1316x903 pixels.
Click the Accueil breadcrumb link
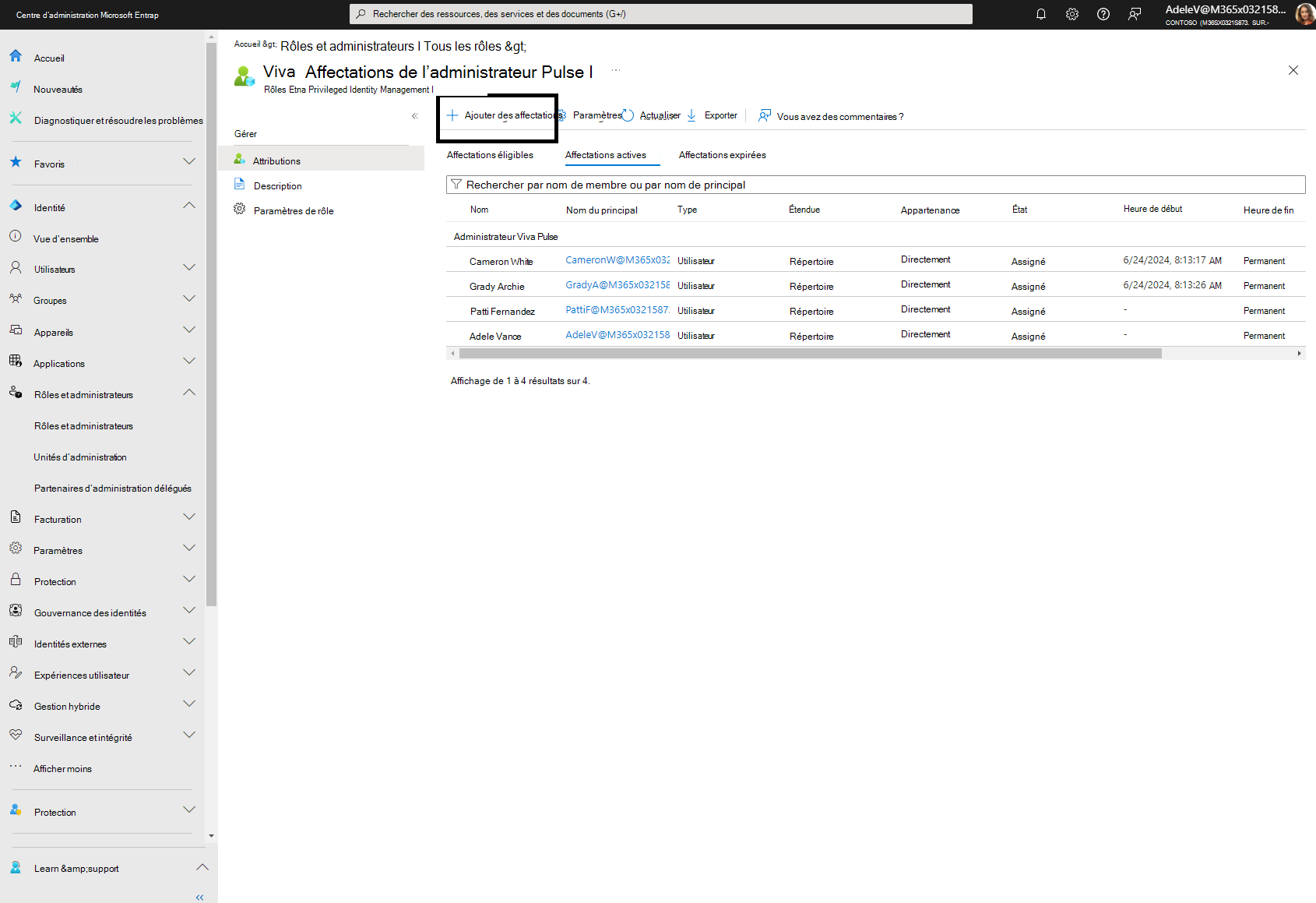[247, 44]
